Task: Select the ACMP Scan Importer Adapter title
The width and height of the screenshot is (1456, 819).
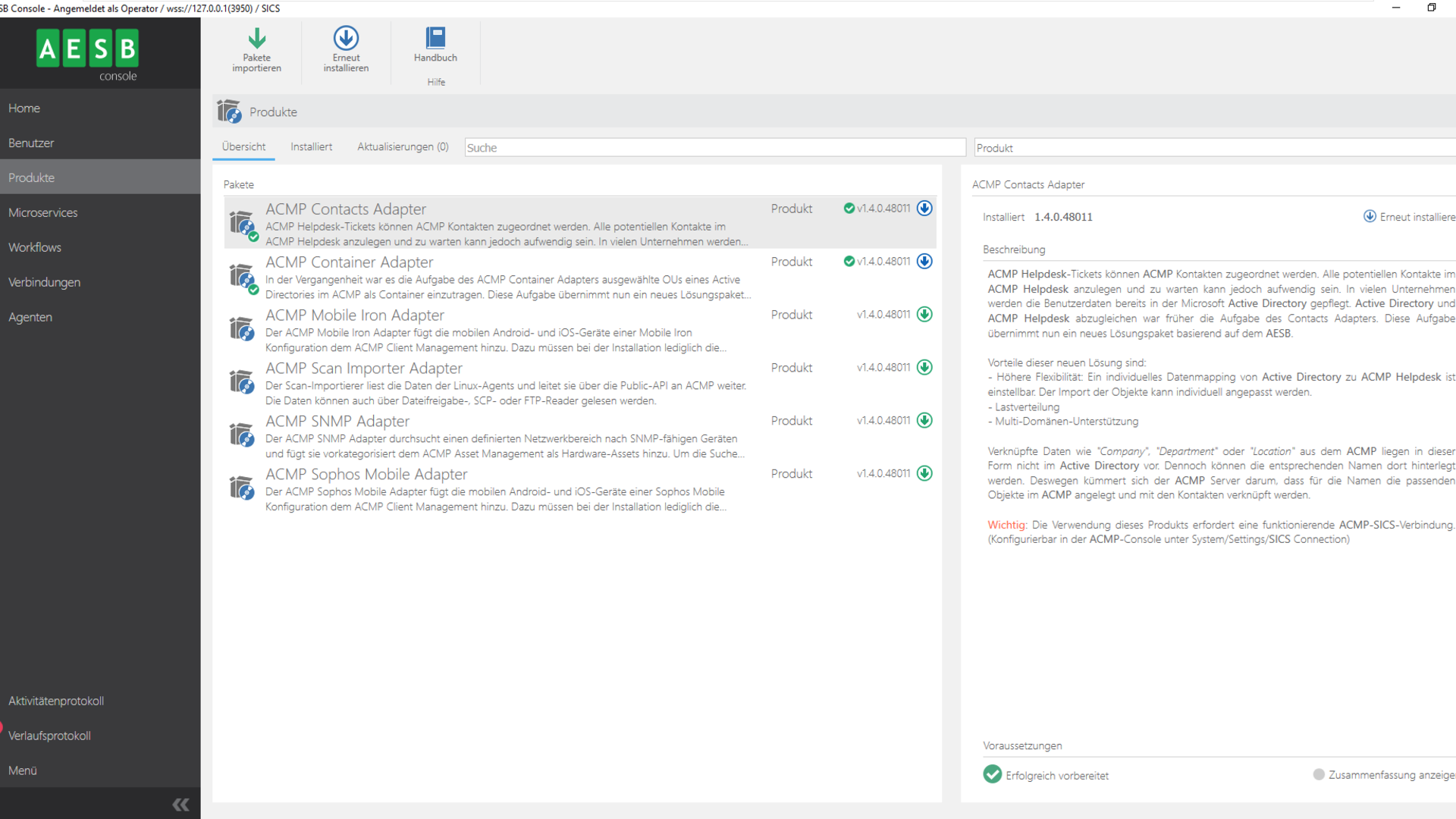Action: tap(364, 369)
